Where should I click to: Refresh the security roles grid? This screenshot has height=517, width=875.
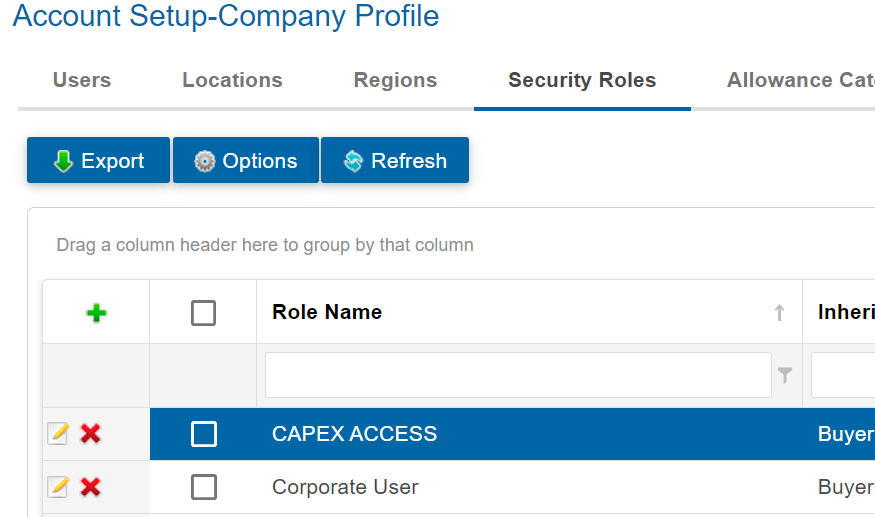click(394, 161)
